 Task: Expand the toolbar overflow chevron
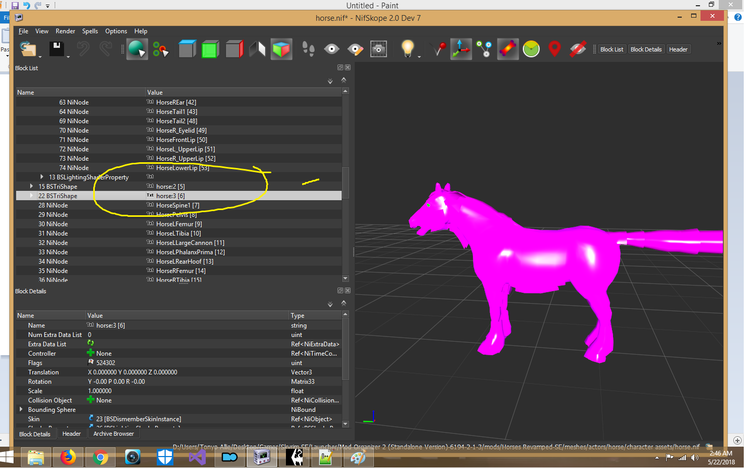(x=719, y=44)
